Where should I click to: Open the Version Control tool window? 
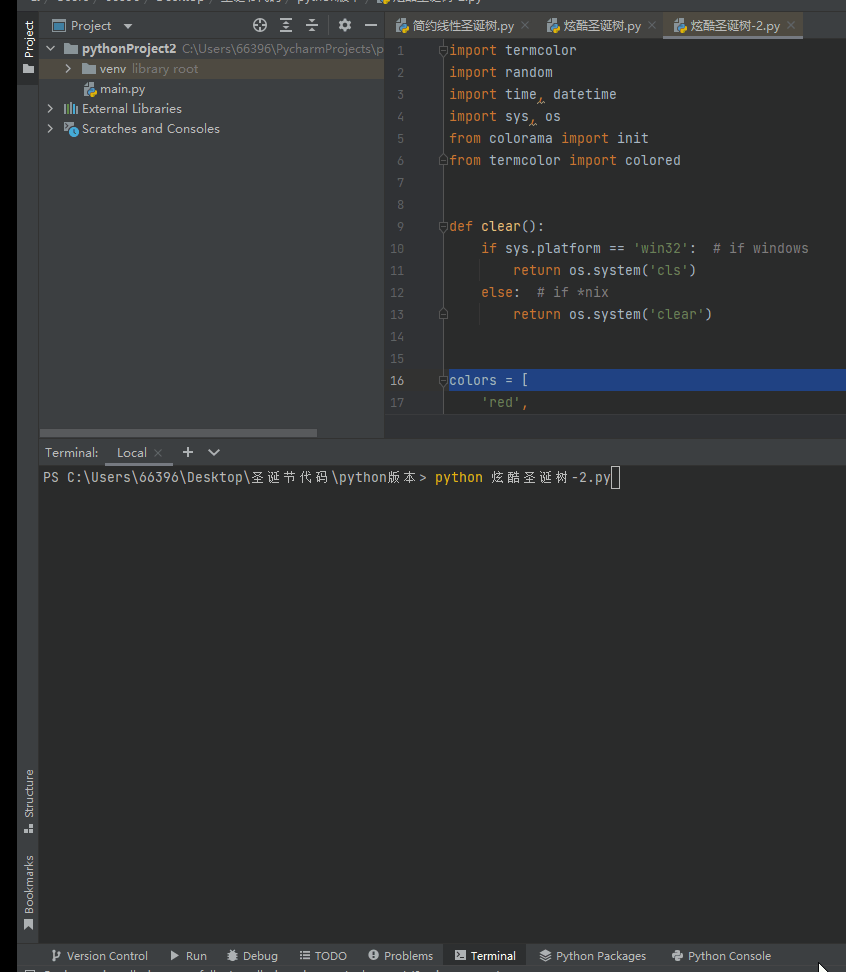coord(98,955)
